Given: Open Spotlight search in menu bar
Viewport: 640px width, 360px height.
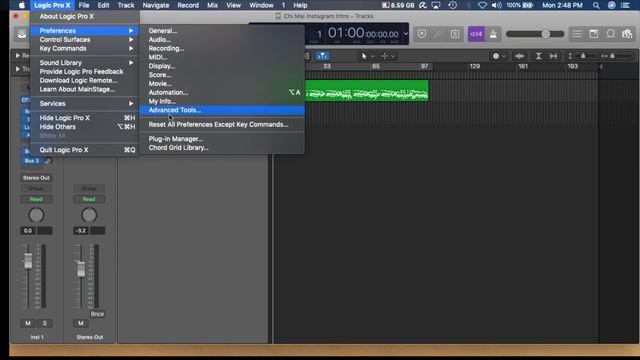Looking at the screenshot, I should (x=596, y=5).
